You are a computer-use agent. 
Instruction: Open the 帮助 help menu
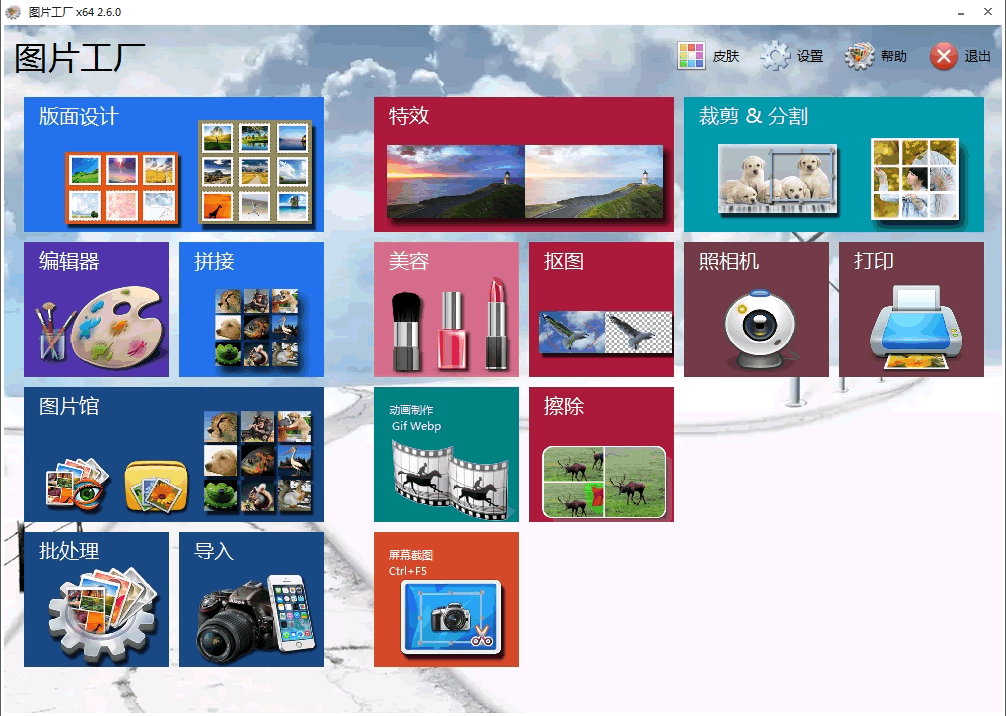[876, 57]
